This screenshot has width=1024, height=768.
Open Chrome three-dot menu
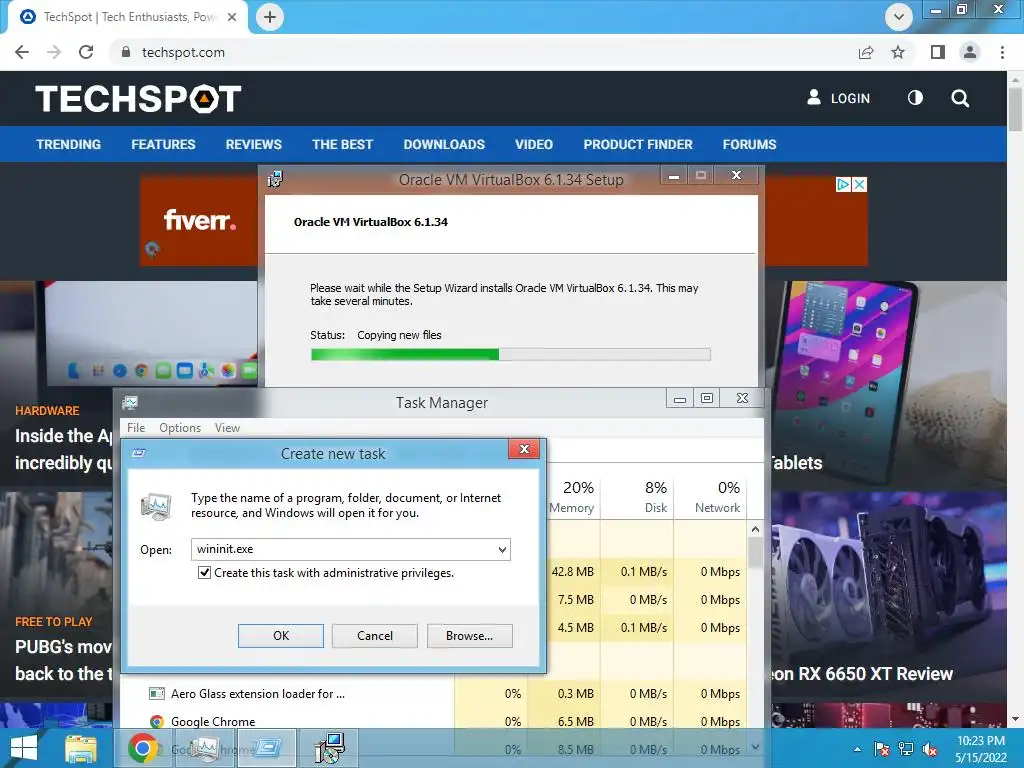click(1002, 52)
